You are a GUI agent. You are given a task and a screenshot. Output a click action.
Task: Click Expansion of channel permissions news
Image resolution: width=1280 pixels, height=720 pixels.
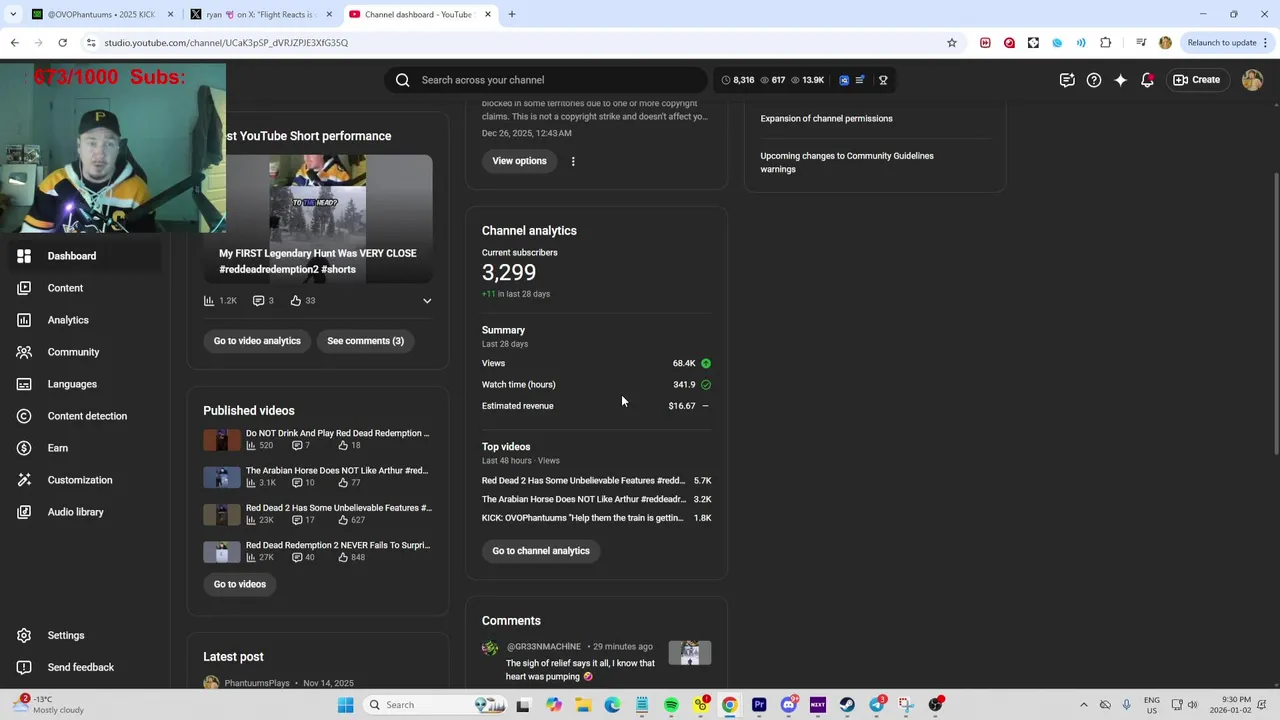[826, 118]
